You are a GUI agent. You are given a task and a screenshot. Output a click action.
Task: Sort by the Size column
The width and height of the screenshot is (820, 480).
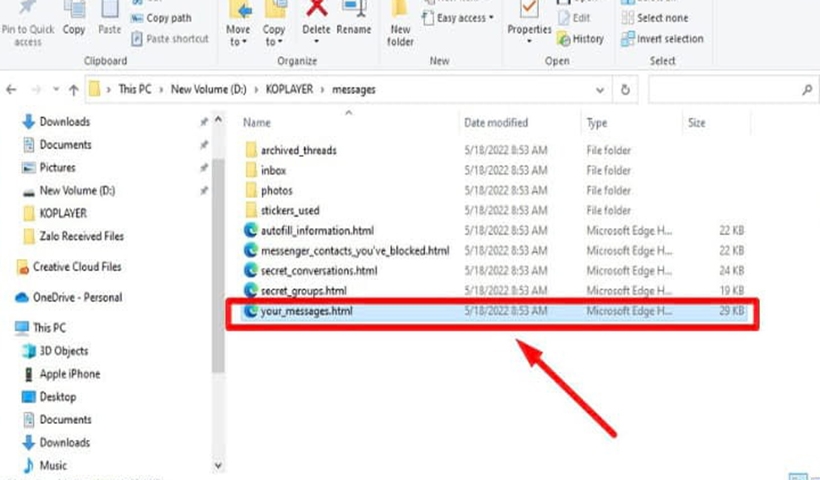[x=697, y=123]
